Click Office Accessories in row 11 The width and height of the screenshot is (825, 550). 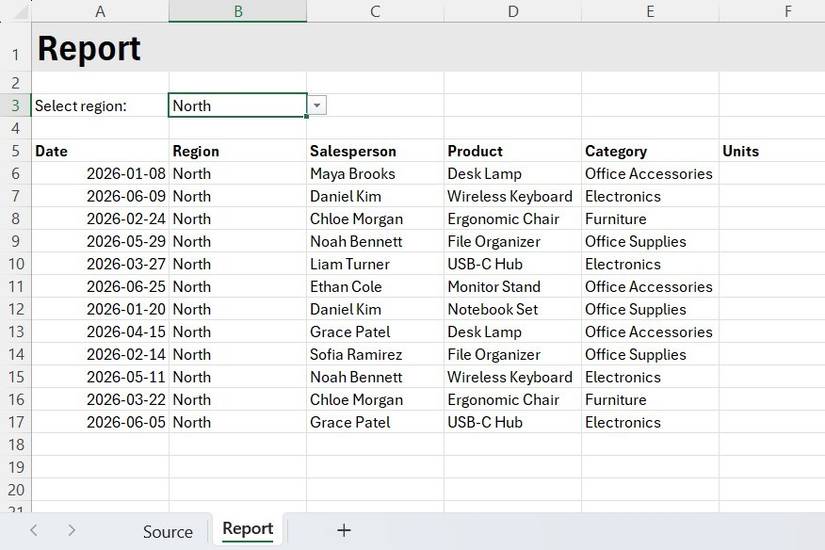[x=650, y=287]
